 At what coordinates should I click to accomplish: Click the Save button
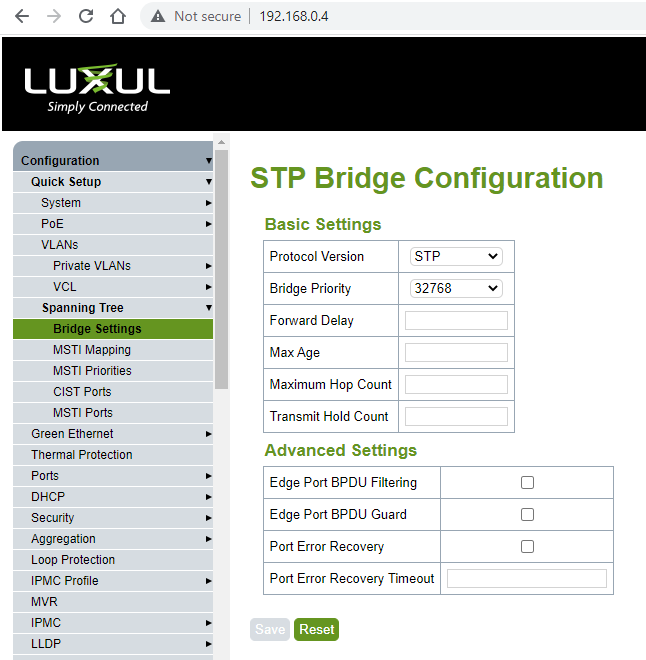point(269,629)
